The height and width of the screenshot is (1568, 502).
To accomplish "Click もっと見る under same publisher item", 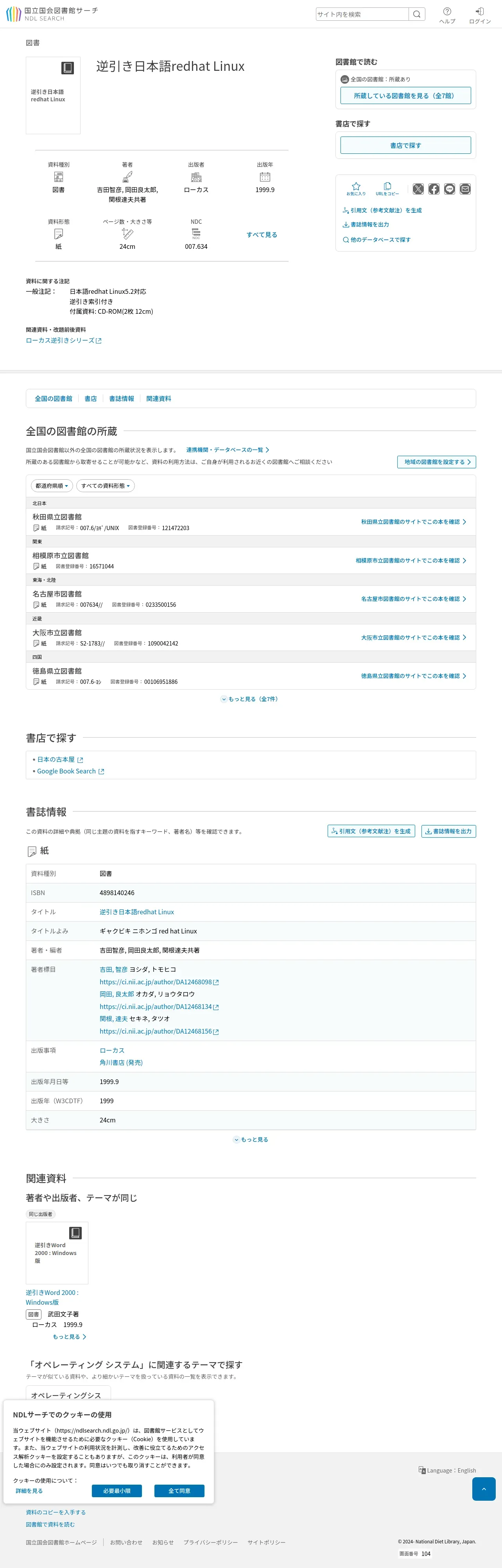I will [x=69, y=1337].
